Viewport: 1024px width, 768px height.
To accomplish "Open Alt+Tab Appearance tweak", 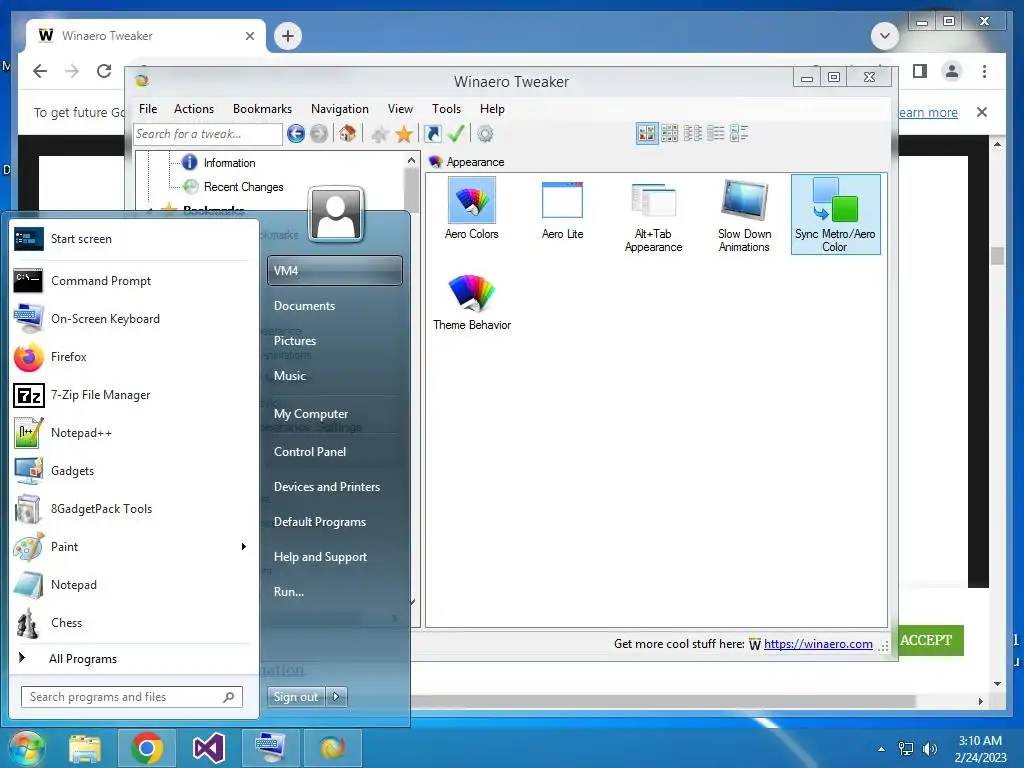I will (x=653, y=216).
